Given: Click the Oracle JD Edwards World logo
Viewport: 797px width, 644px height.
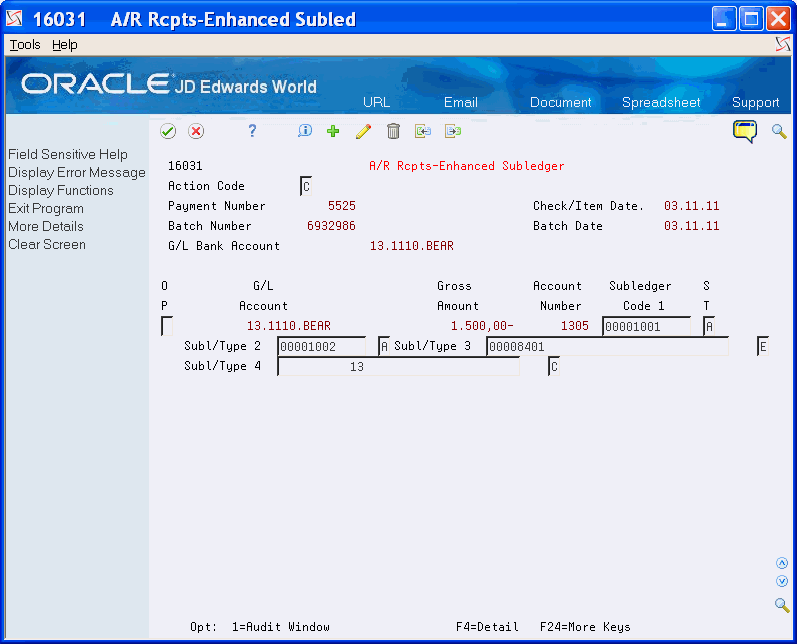Looking at the screenshot, I should 169,84.
